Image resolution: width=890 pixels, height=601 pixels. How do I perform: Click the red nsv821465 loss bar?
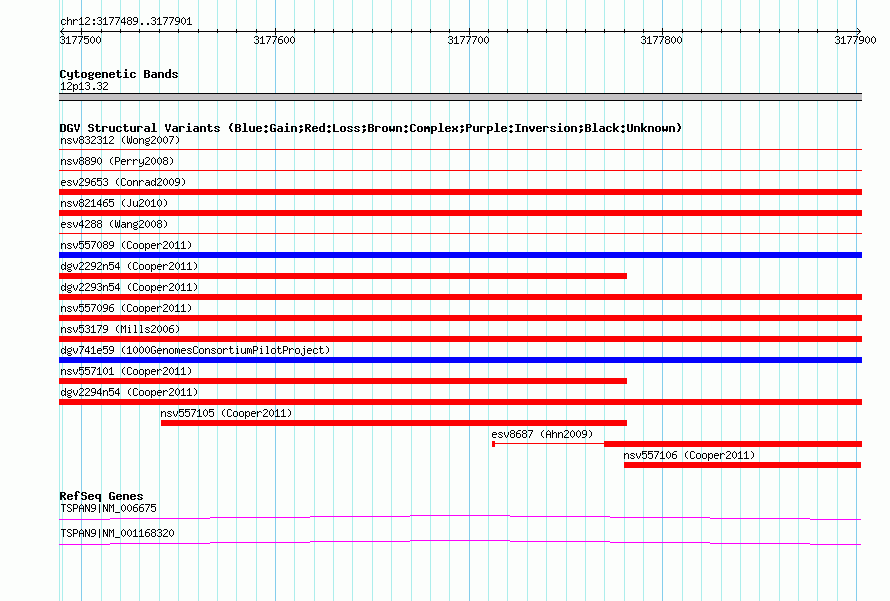(460, 213)
